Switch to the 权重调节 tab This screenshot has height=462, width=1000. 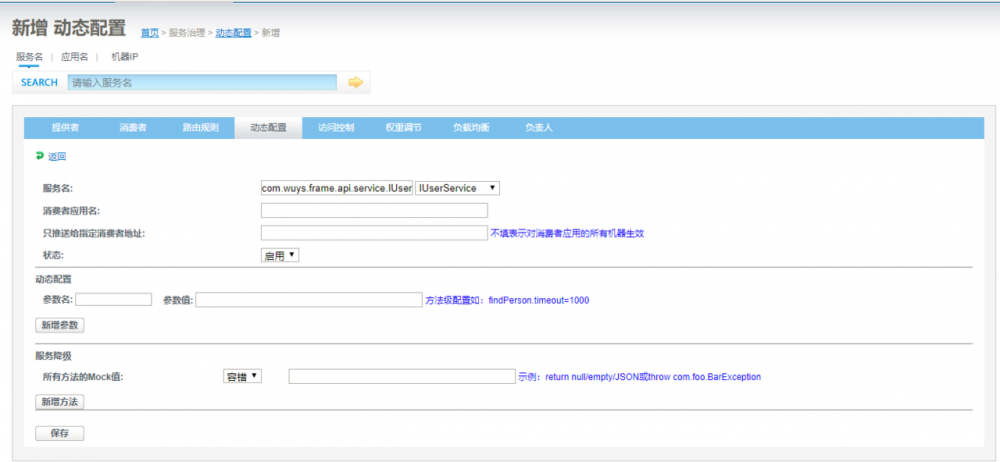click(x=403, y=128)
